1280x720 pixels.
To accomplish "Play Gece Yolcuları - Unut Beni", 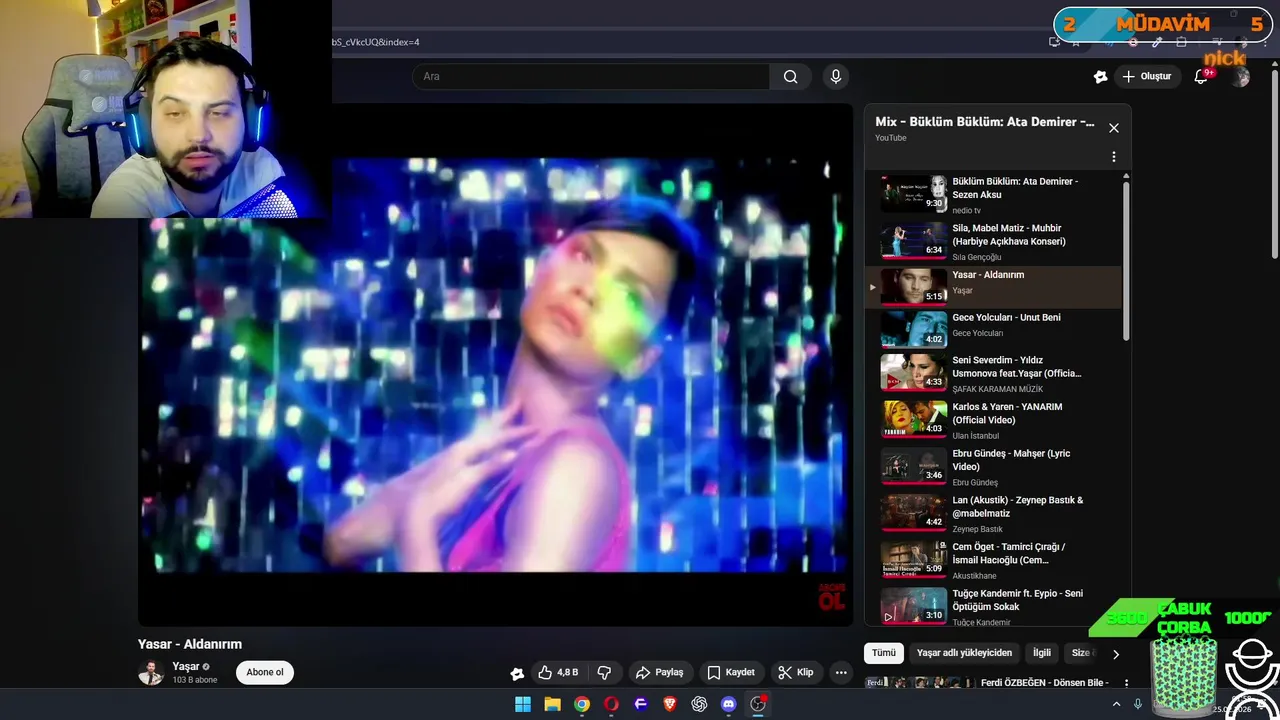I will pyautogui.click(x=992, y=329).
